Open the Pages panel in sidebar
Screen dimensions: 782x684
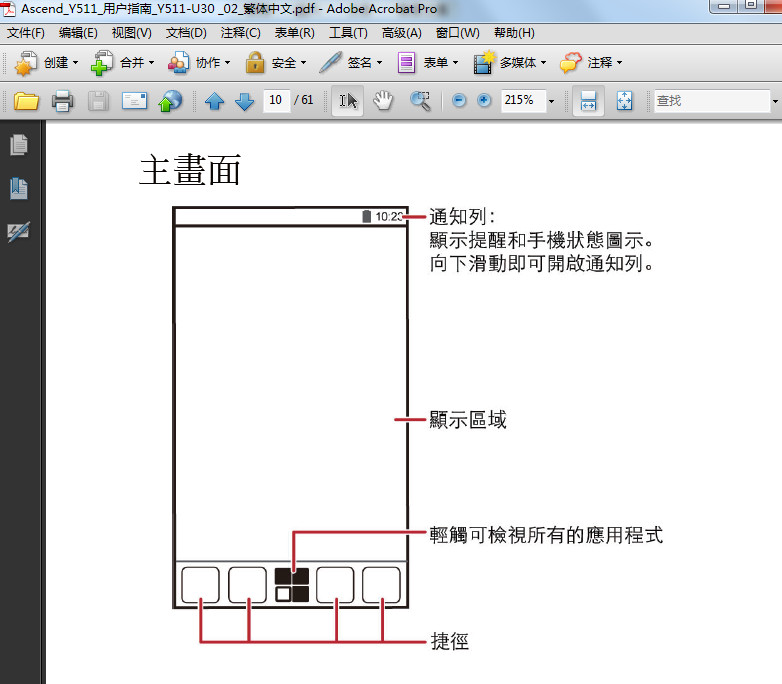19,145
